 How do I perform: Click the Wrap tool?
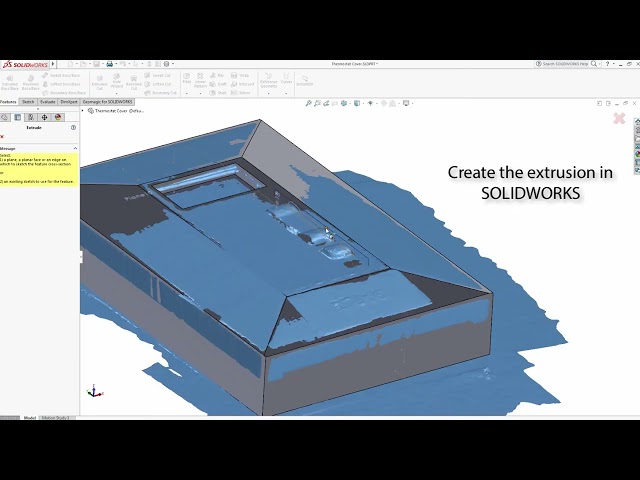pos(240,76)
